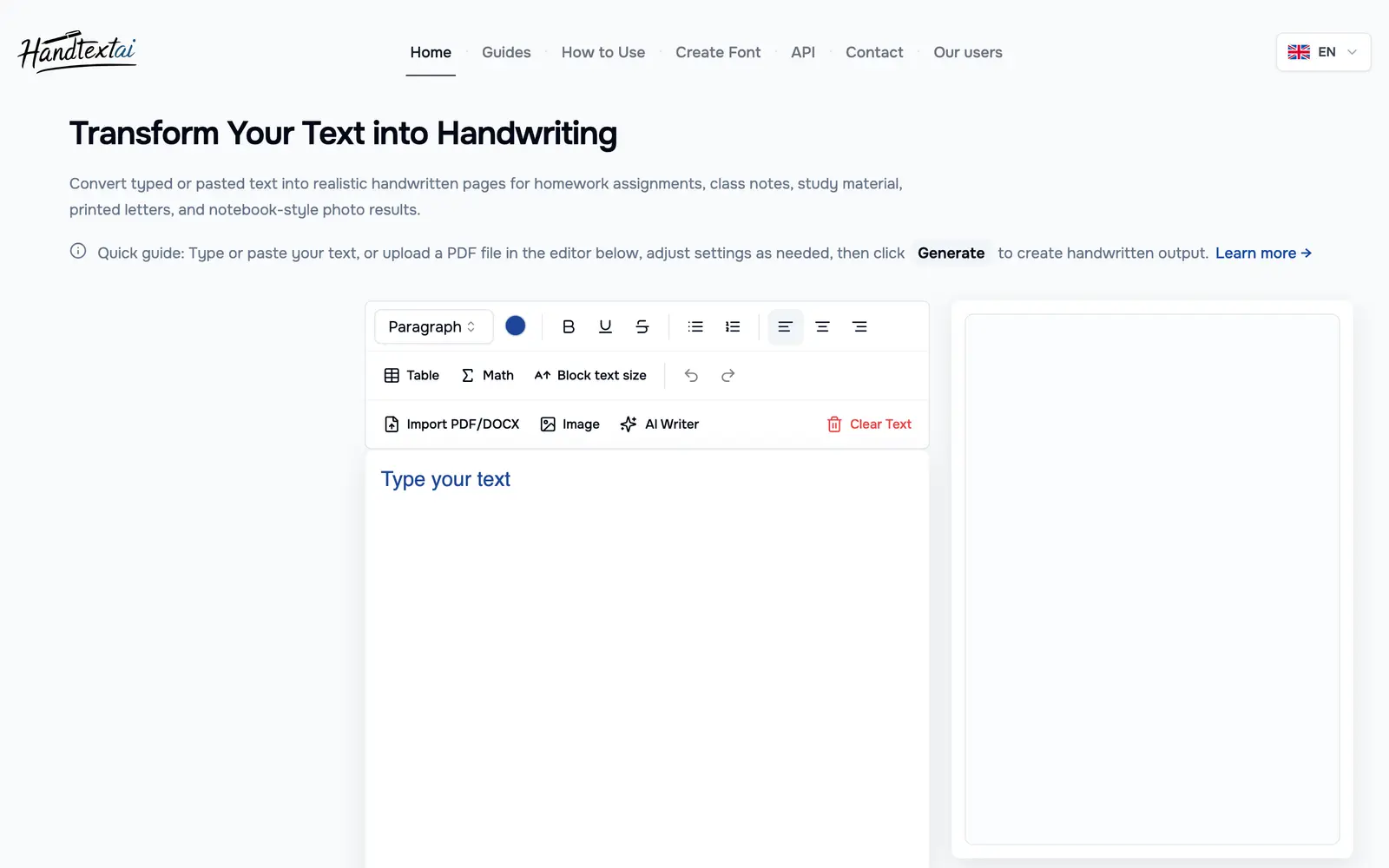The width and height of the screenshot is (1389, 868).
Task: Click the Quick guide info icon
Action: point(78,252)
